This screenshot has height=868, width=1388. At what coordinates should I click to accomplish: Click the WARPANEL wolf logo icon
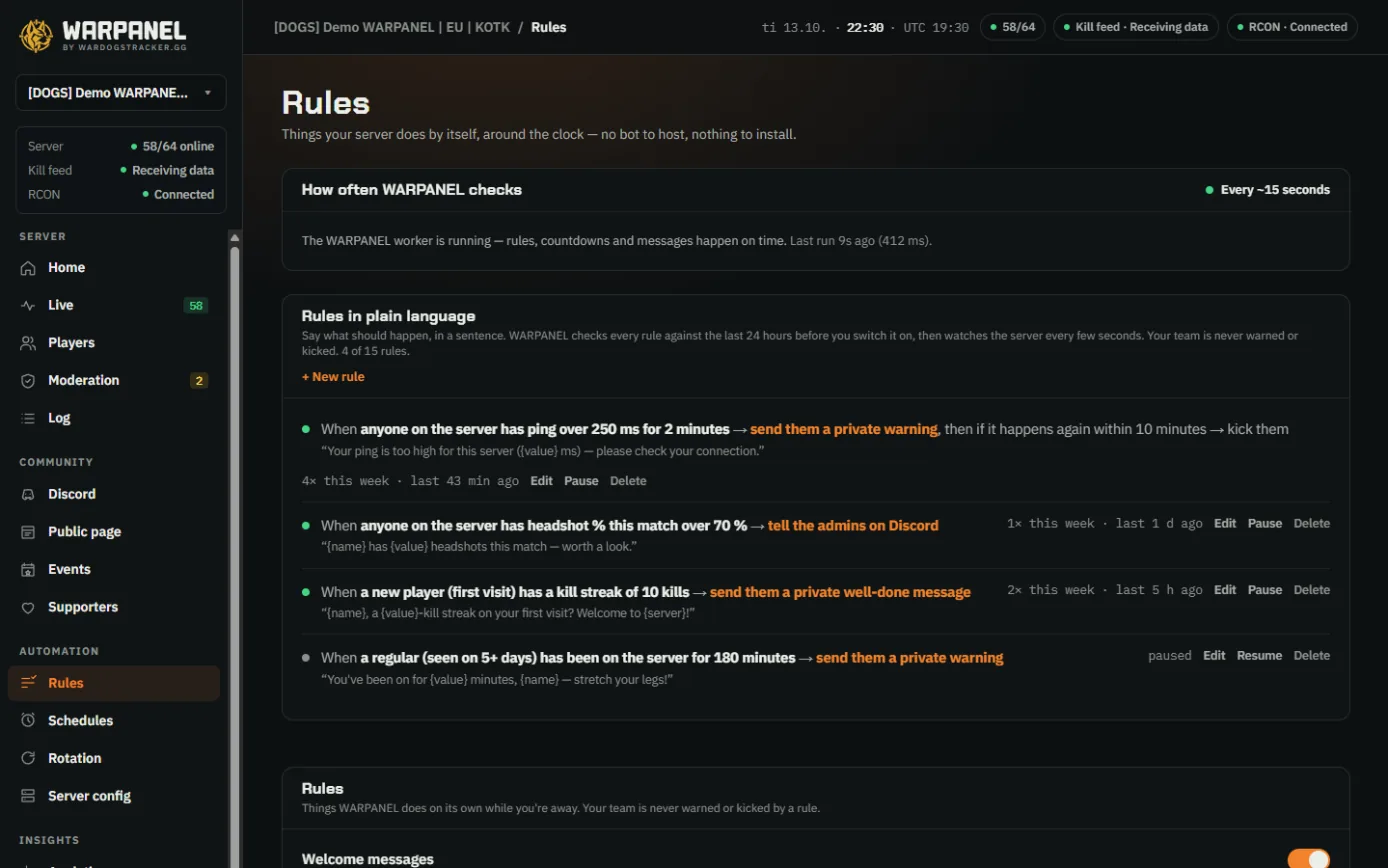36,35
